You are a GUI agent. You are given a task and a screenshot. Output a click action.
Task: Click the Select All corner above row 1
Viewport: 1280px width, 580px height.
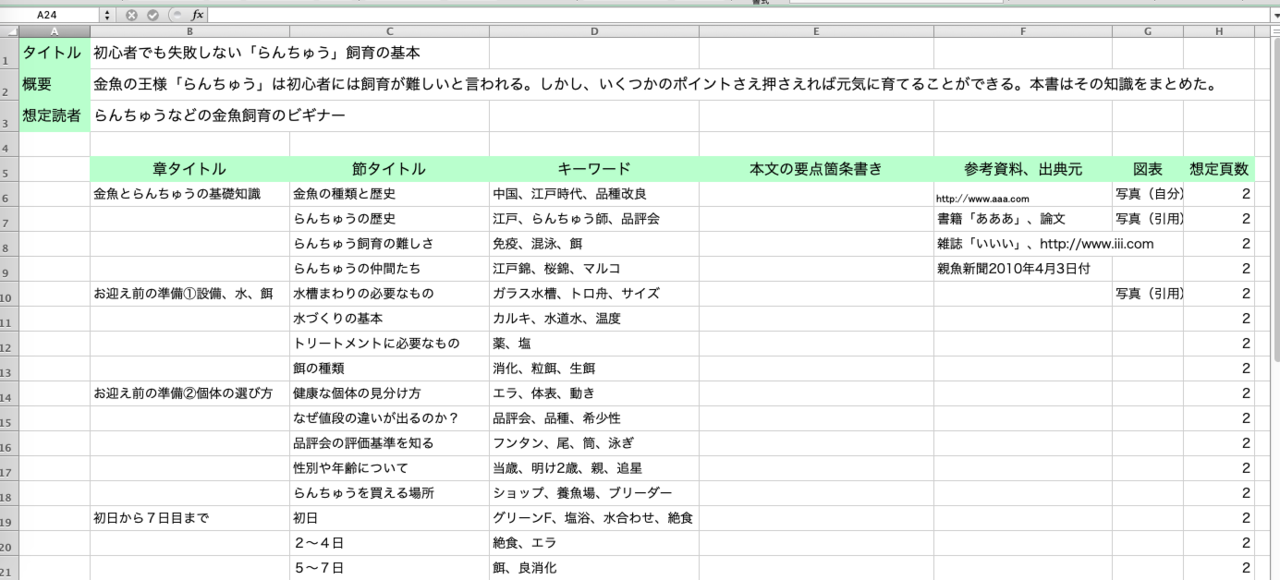8,31
